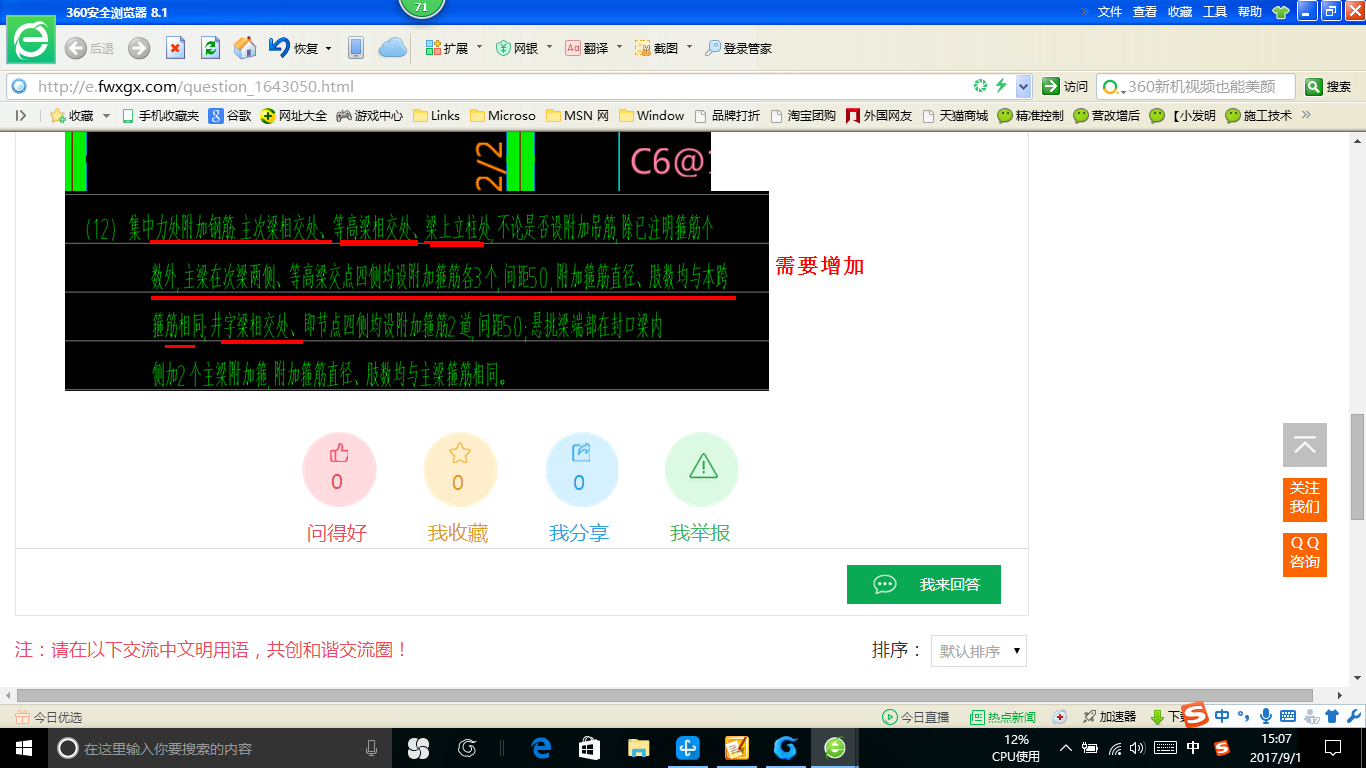Open File Explorer from the taskbar
This screenshot has height=768, width=1366.
point(639,747)
